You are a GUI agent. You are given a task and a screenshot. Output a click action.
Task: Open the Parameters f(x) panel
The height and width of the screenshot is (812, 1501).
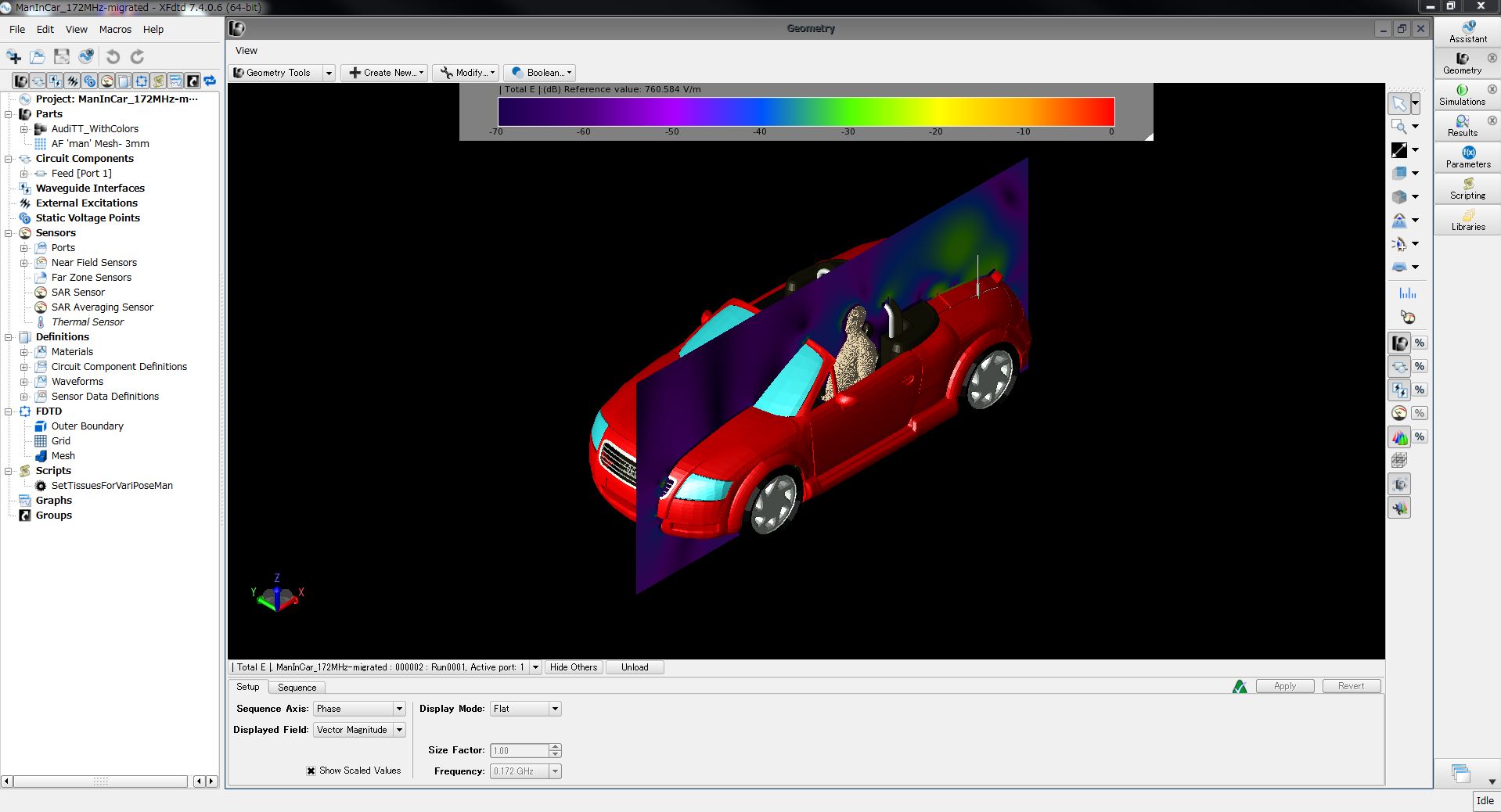click(x=1468, y=156)
